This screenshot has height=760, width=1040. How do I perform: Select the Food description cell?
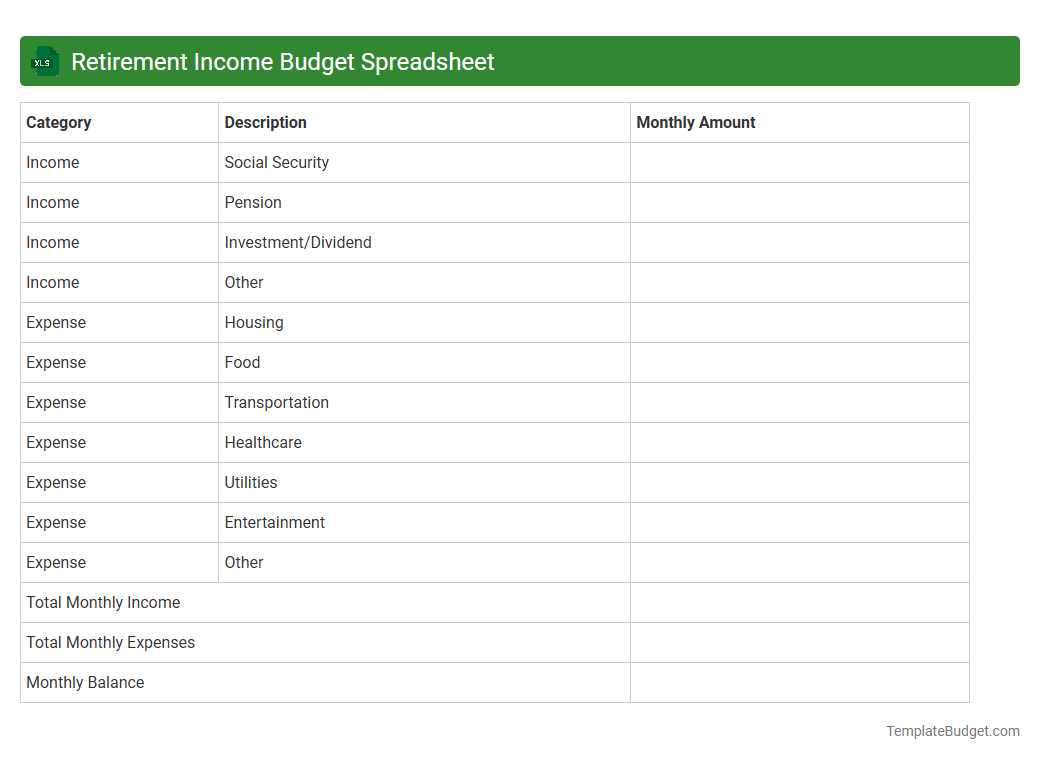point(242,362)
